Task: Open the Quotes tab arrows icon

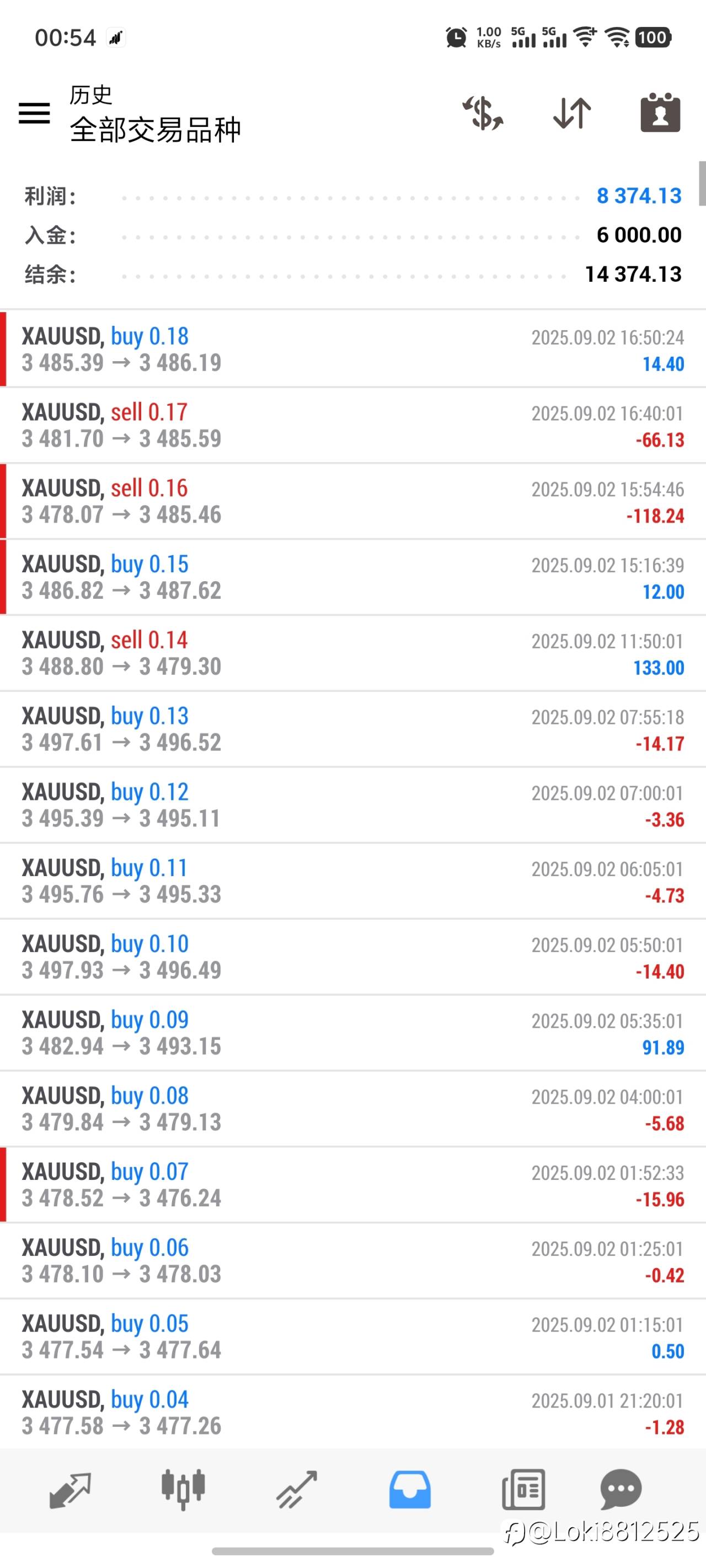Action: (x=70, y=1491)
